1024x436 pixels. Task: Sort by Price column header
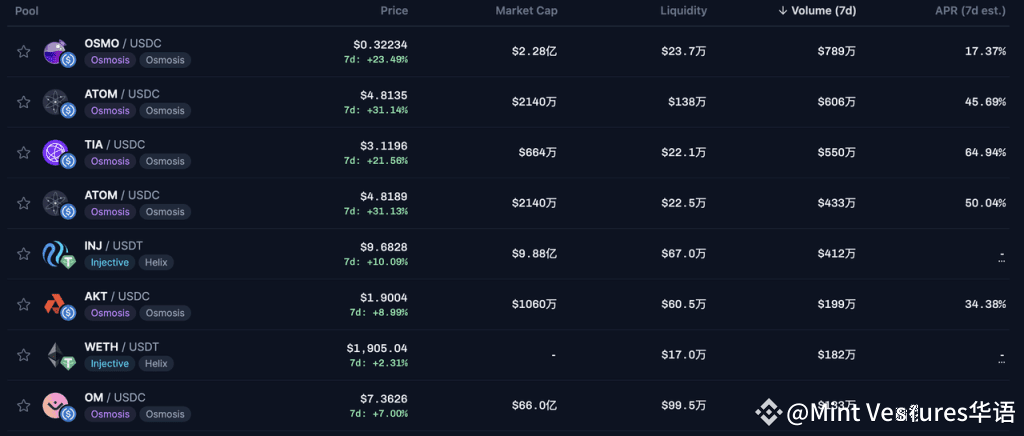(x=394, y=10)
